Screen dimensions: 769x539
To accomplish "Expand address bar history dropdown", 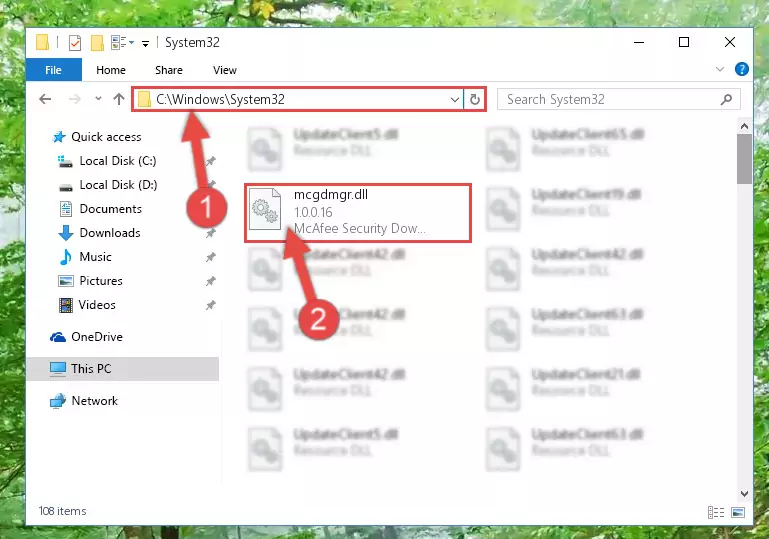I will click(x=455, y=100).
